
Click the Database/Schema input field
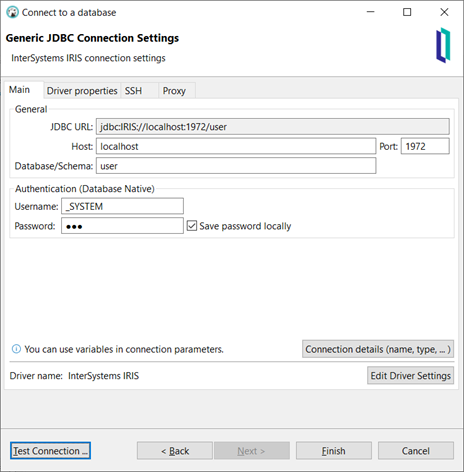click(236, 166)
